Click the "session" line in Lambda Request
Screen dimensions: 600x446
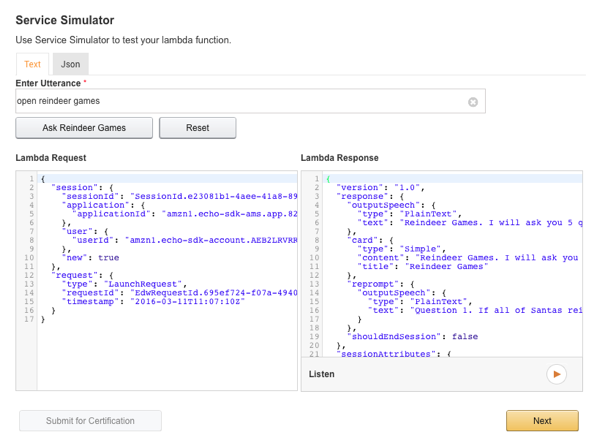pos(82,187)
